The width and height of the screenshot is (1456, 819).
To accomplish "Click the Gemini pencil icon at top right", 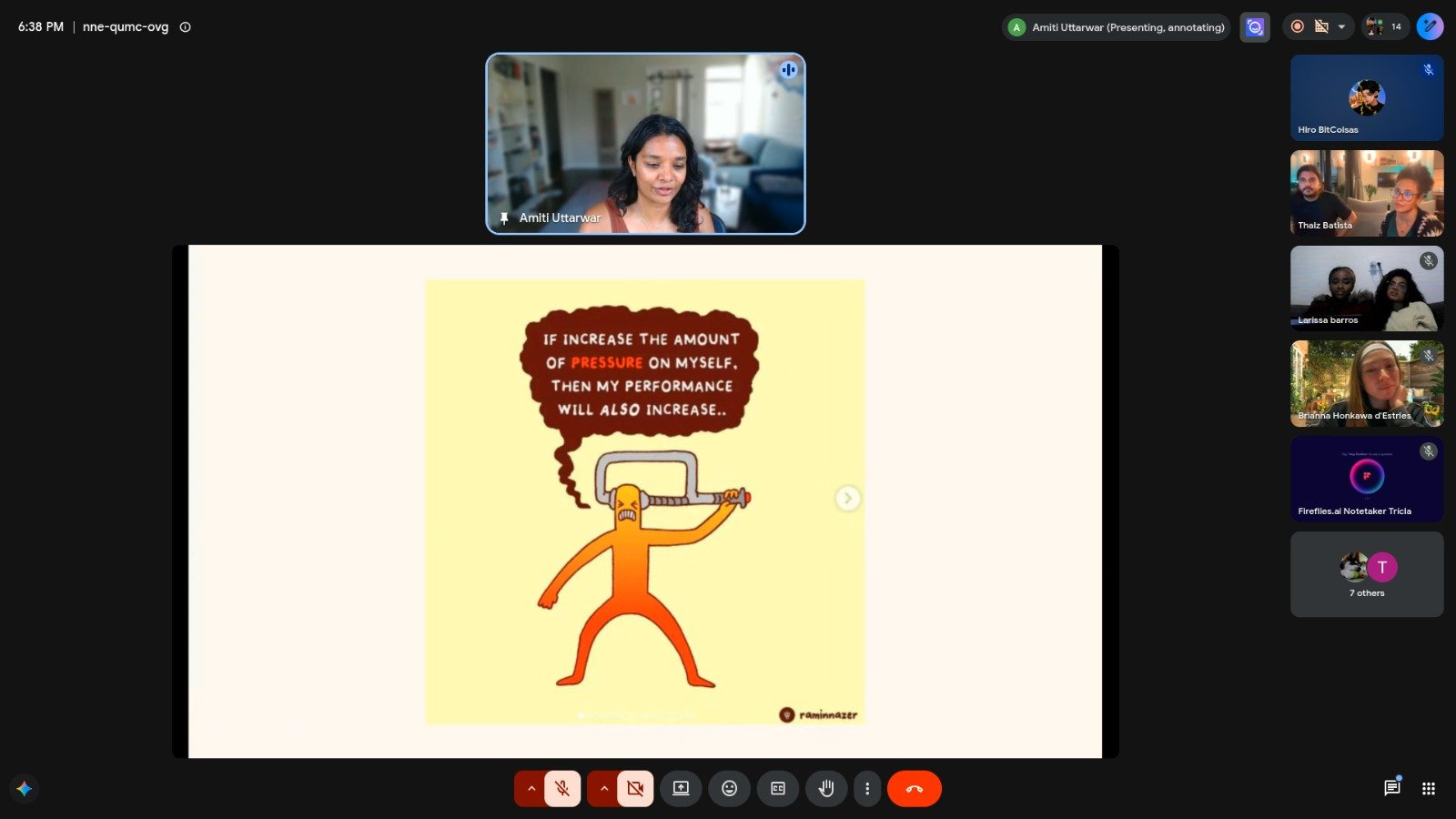I will 1430,26.
